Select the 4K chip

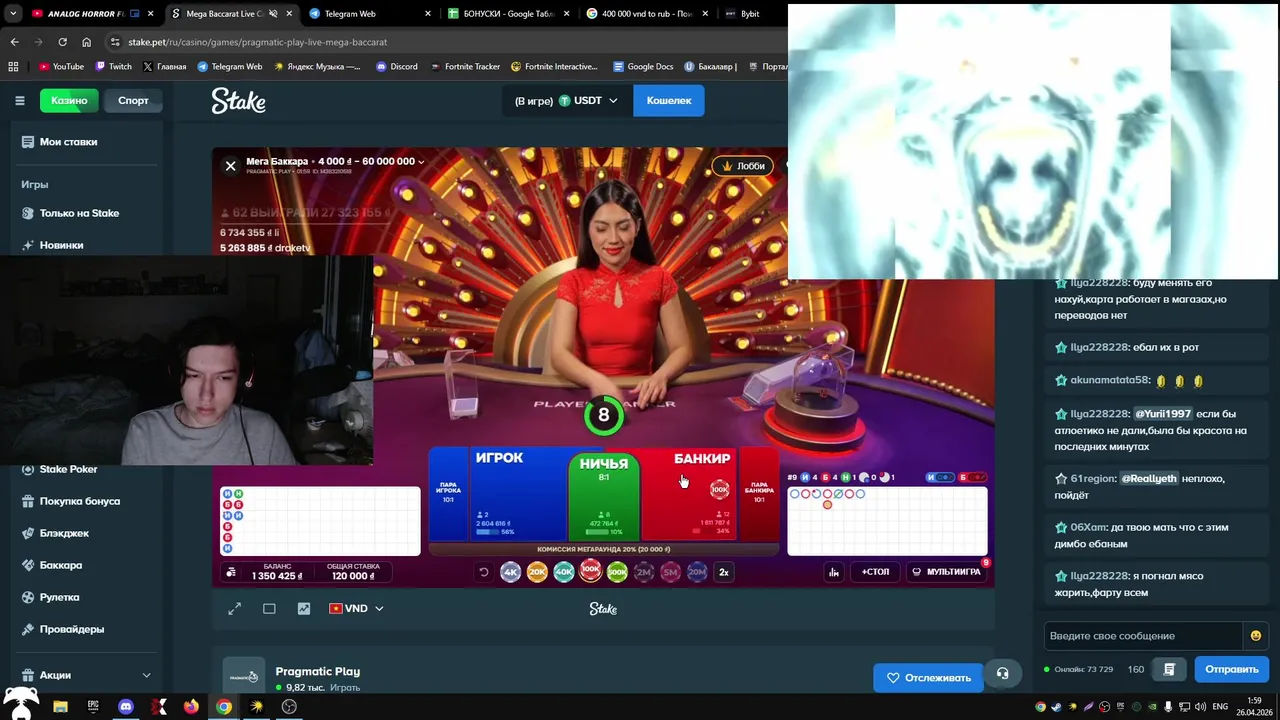[x=510, y=572]
